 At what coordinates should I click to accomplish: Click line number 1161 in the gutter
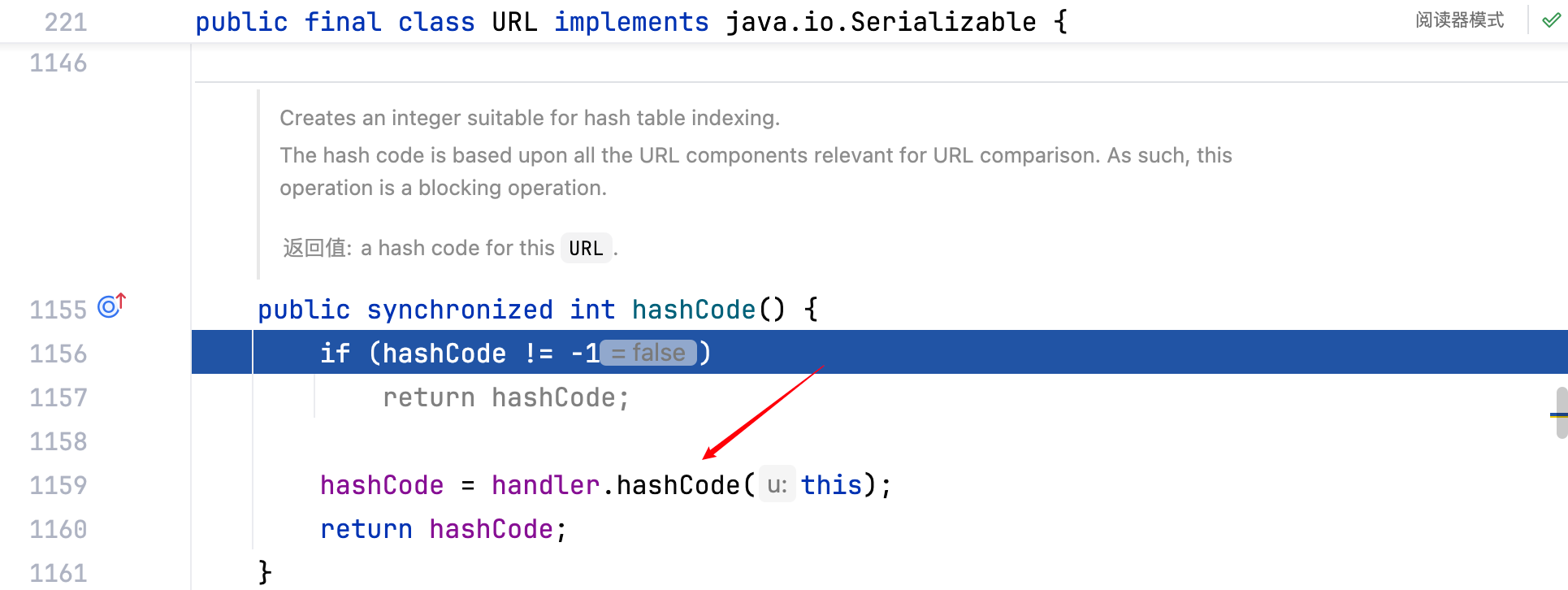(58, 573)
